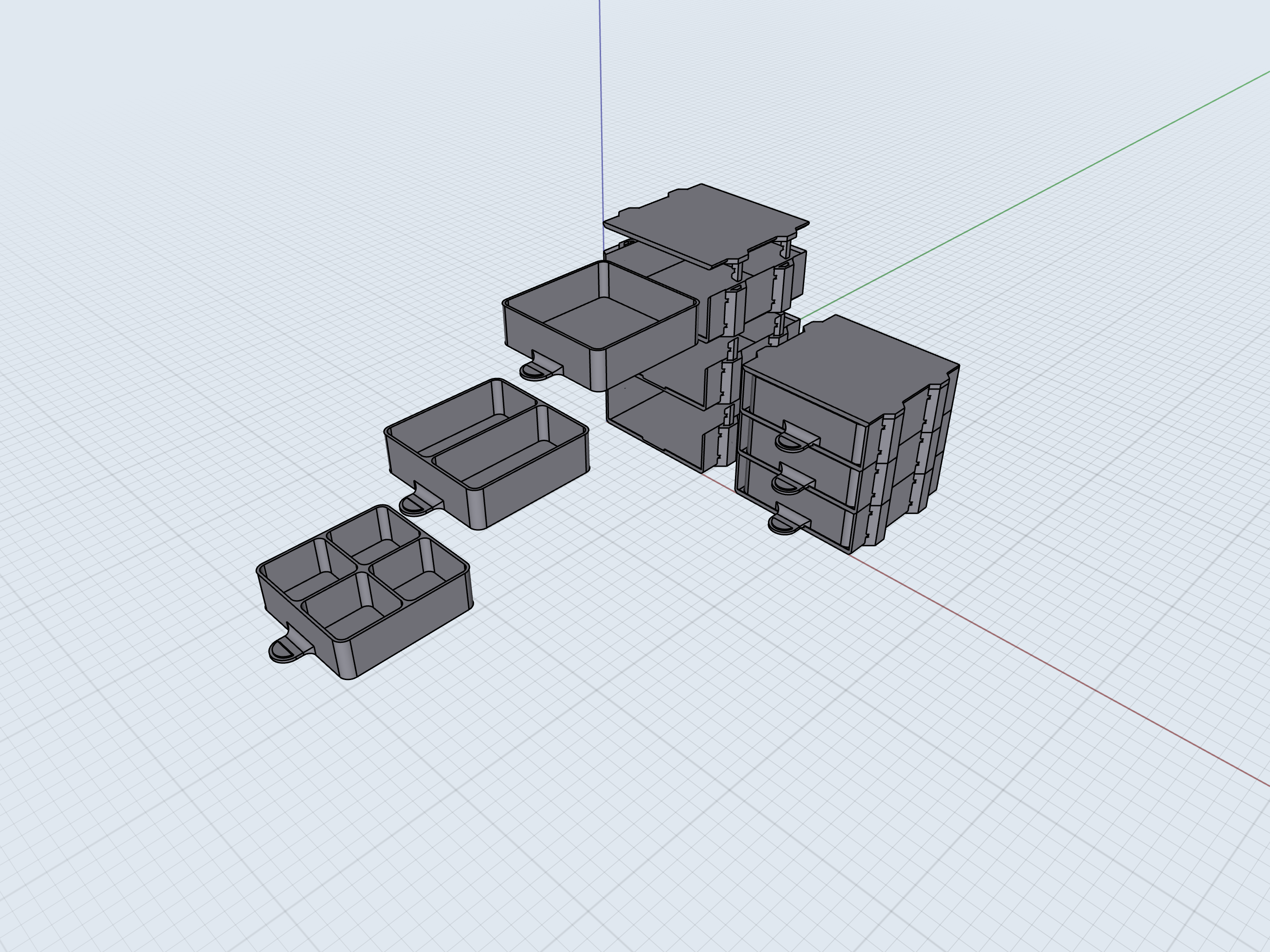
Task: Click the bottom drawer handle on assembled cabinet
Action: [x=788, y=520]
